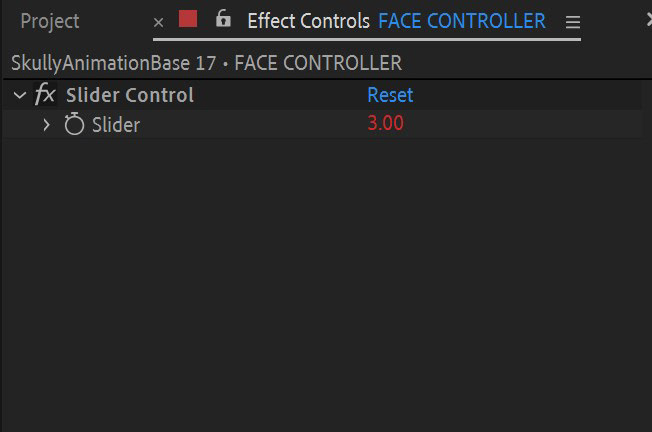Toggle the fx switch for Slider Control

pos(45,94)
